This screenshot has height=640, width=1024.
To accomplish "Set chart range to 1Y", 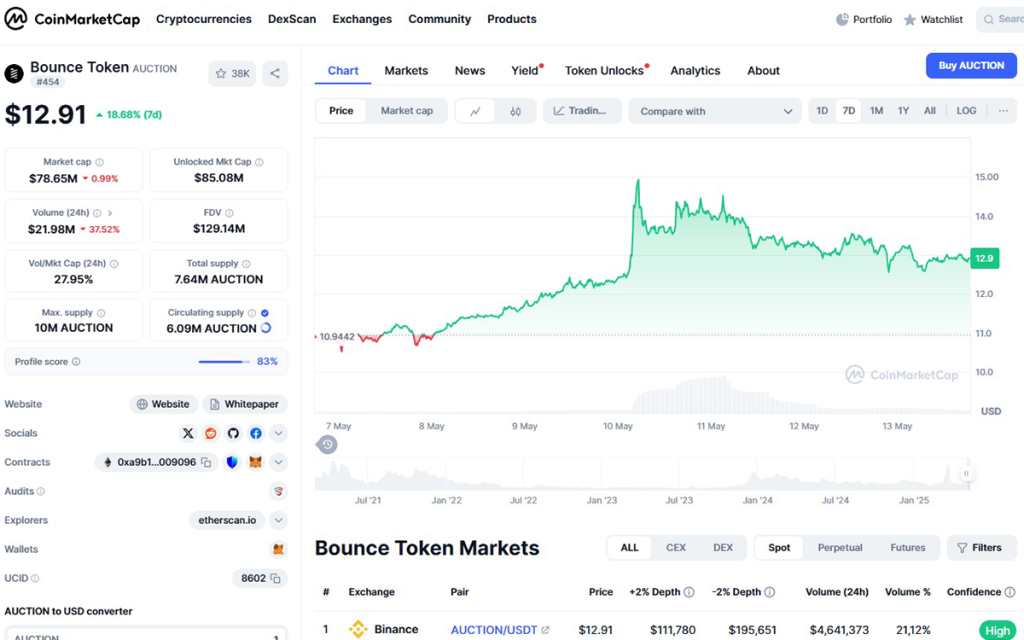I will (x=903, y=111).
